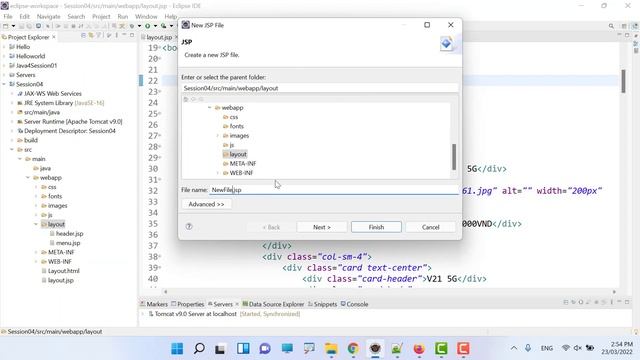Open Chrome from the taskbar
The image size is (640, 360).
click(x=353, y=349)
